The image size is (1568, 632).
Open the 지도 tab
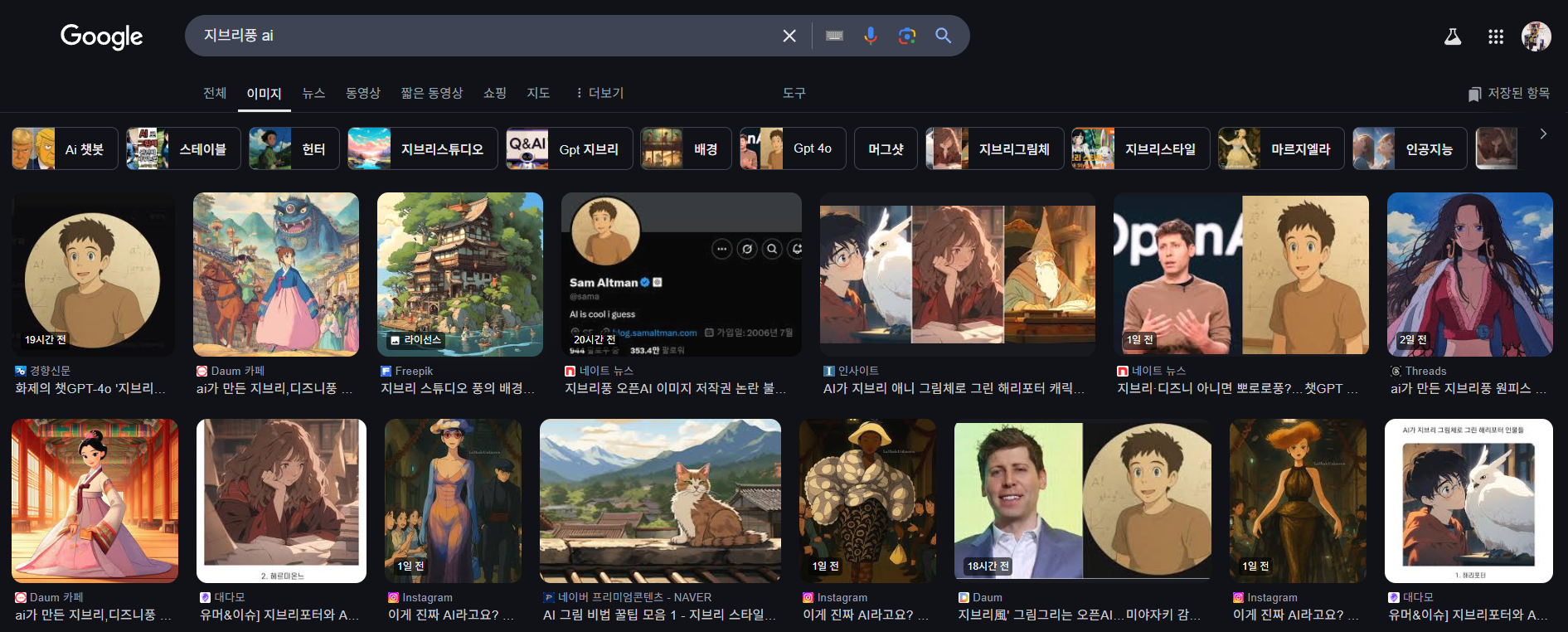pyautogui.click(x=539, y=93)
